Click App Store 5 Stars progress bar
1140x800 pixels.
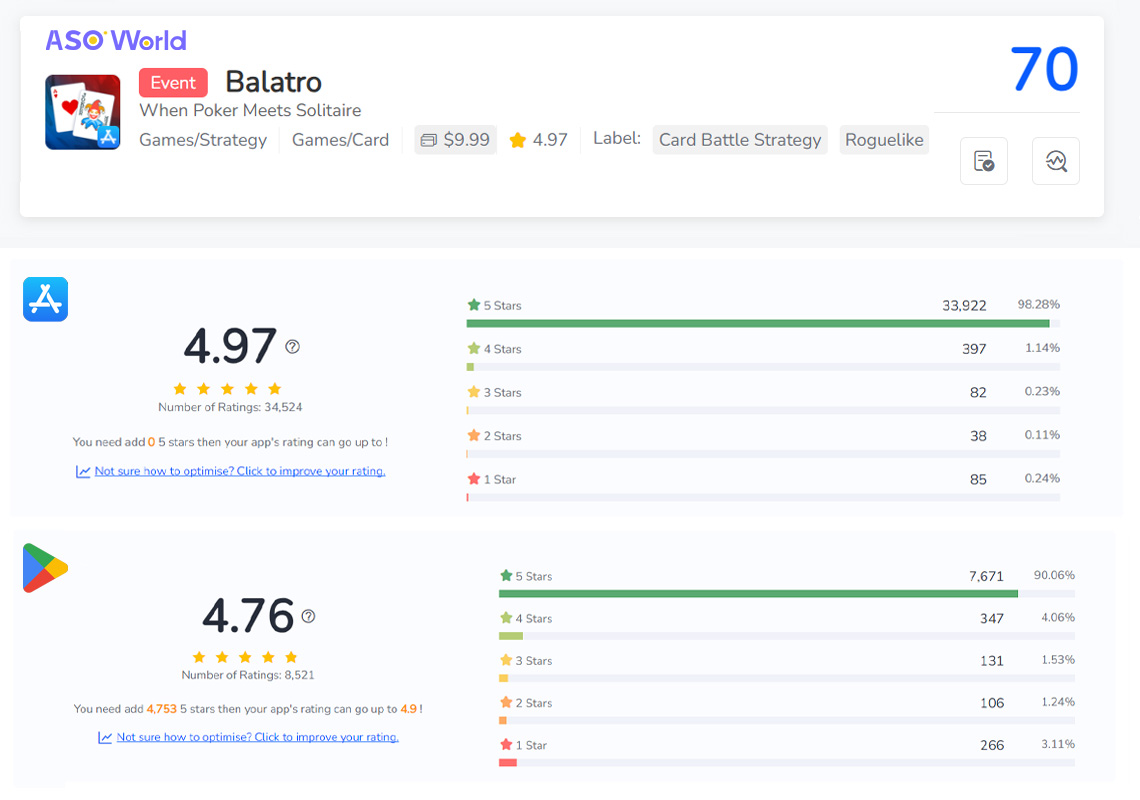[x=763, y=324]
